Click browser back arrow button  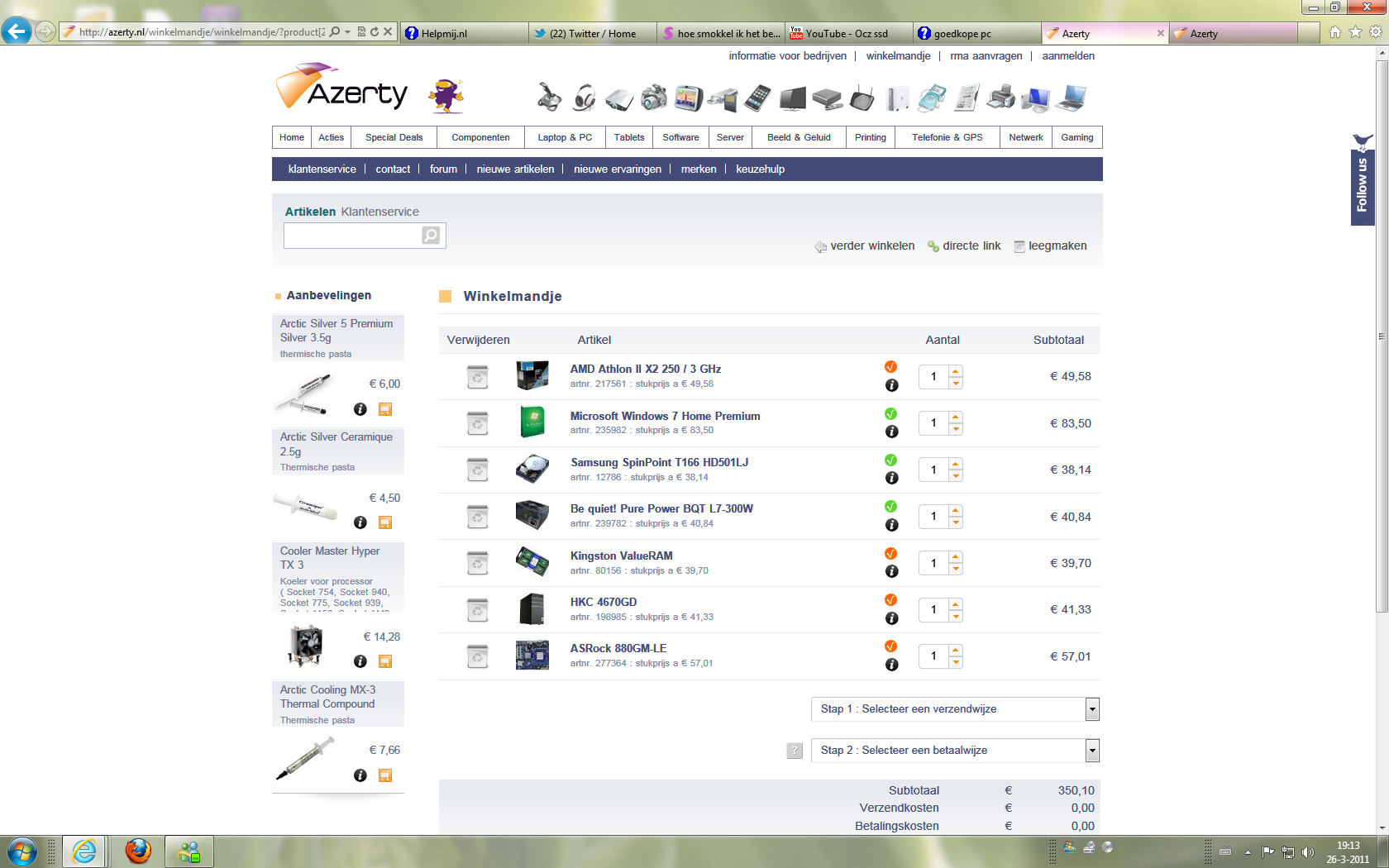(17, 31)
